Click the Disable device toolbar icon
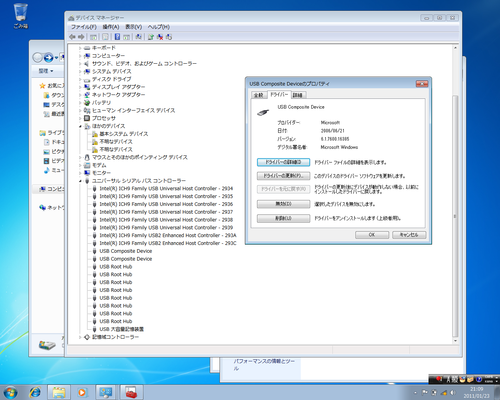The height and width of the screenshot is (400, 500). coord(169,37)
